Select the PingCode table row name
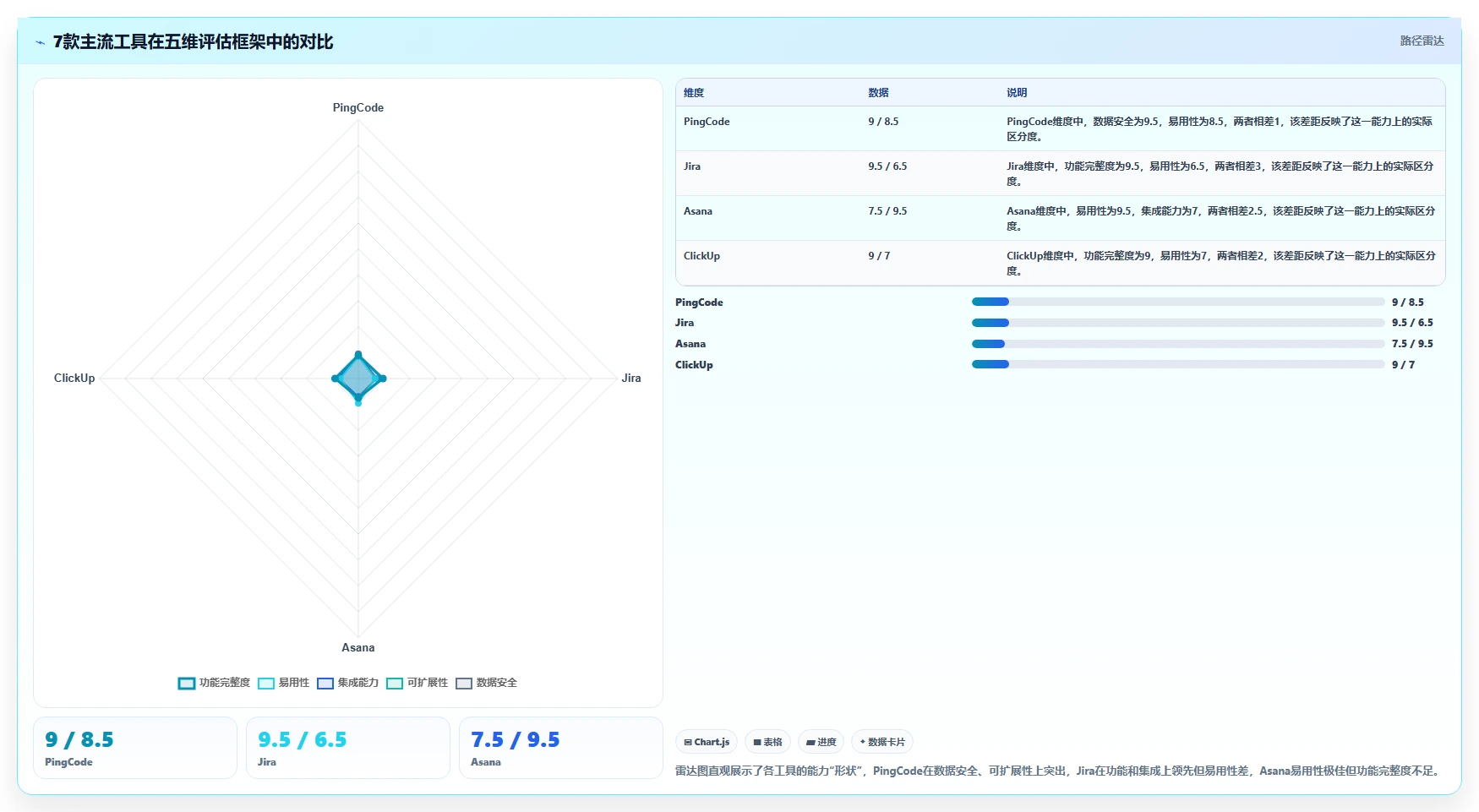Image resolution: width=1479 pixels, height=812 pixels. [707, 122]
